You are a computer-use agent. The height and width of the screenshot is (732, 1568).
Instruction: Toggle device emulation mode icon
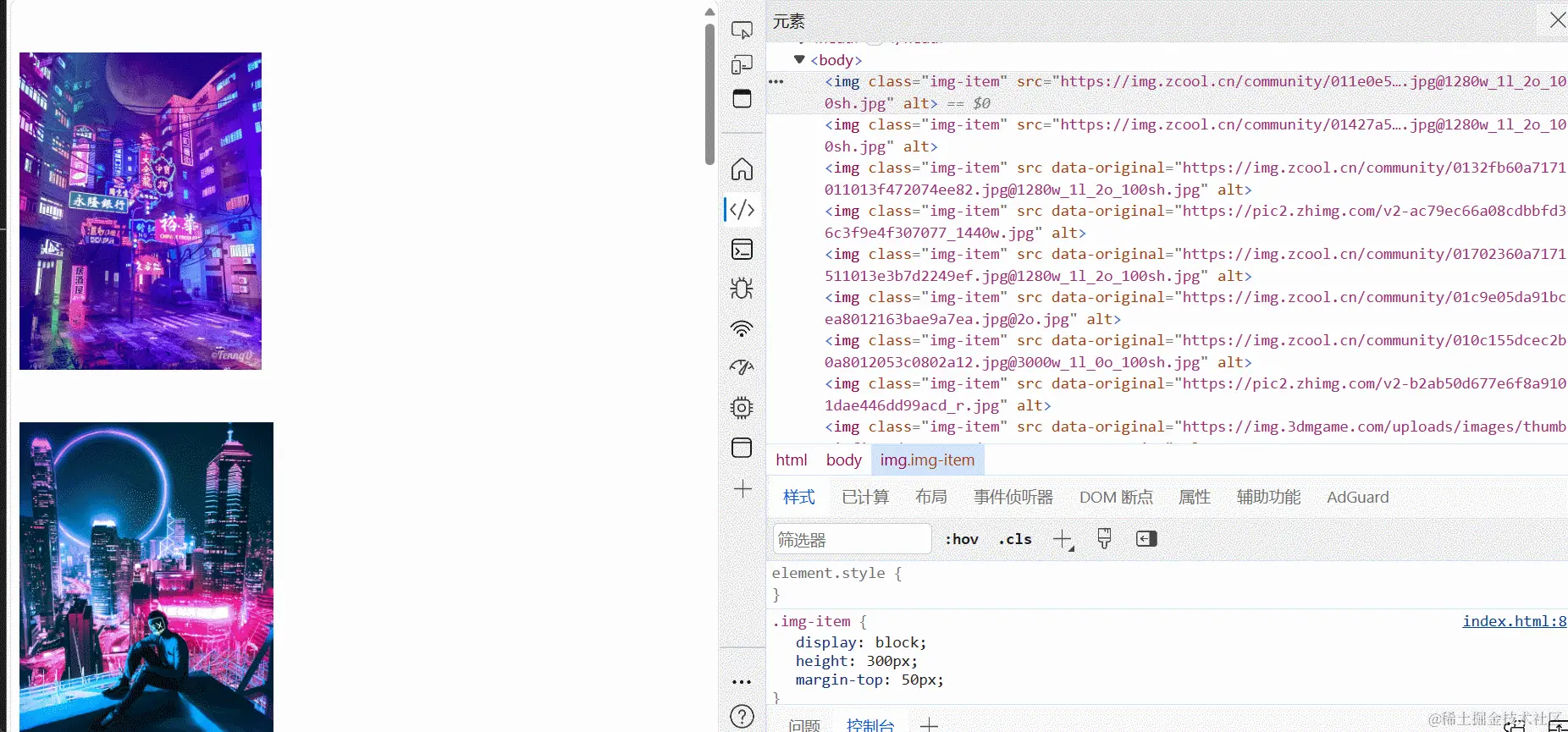[742, 65]
